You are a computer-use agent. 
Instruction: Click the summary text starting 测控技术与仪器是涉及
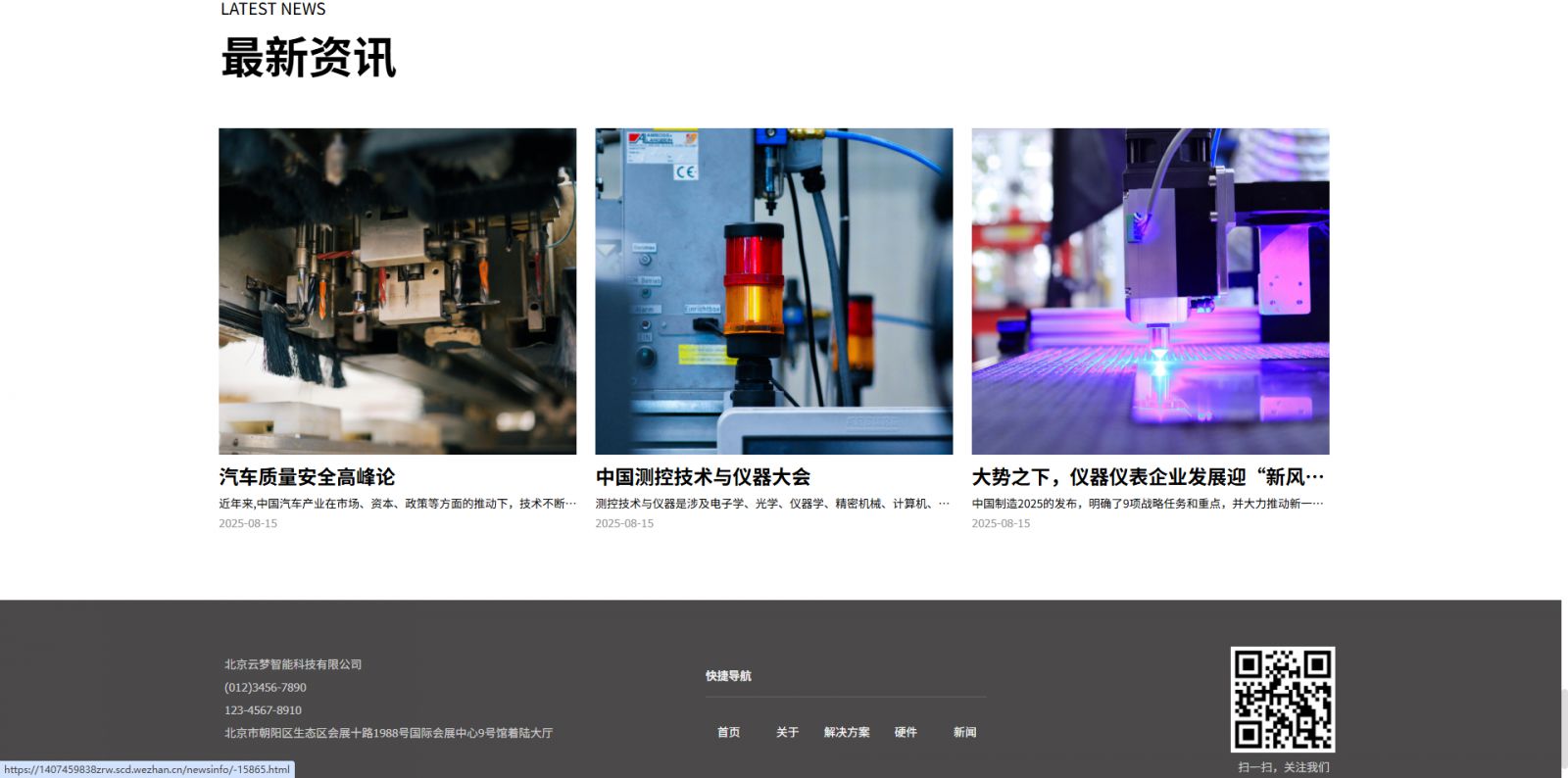tap(772, 504)
